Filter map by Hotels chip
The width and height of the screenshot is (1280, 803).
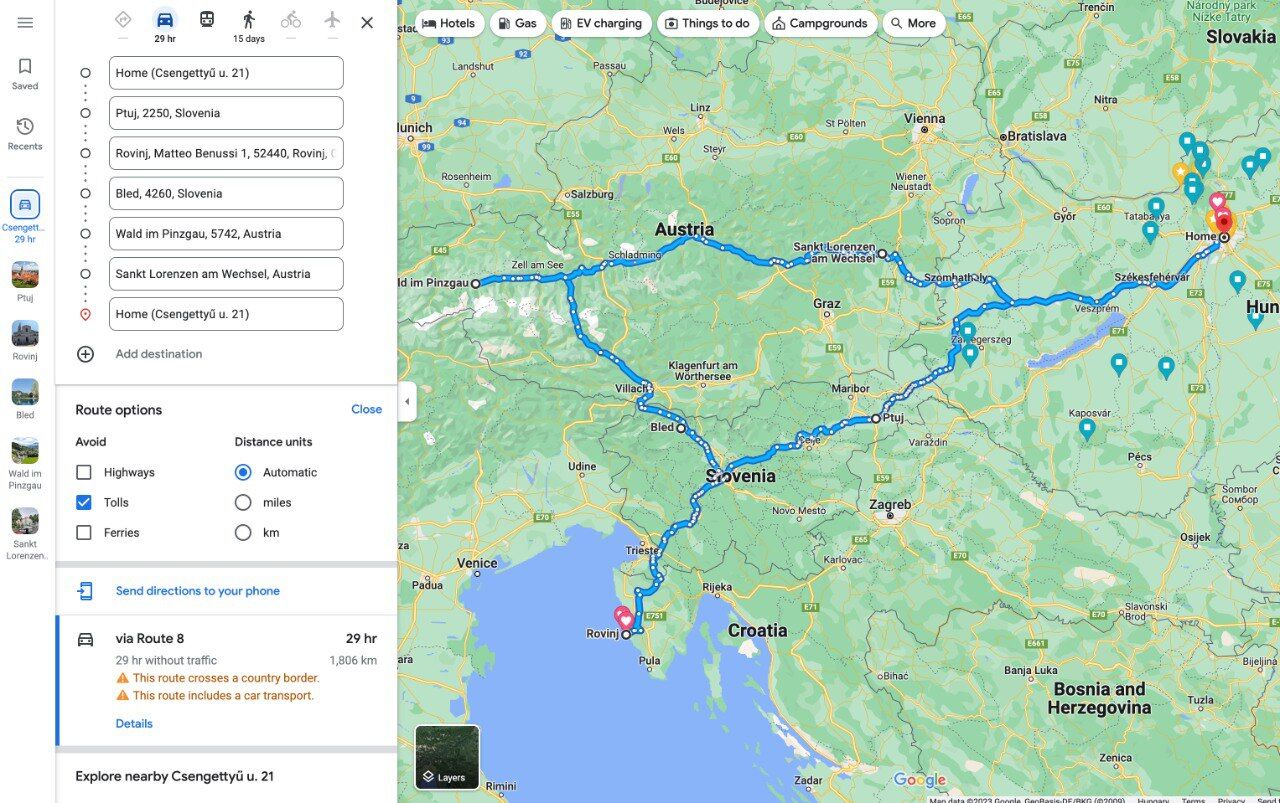pyautogui.click(x=449, y=23)
